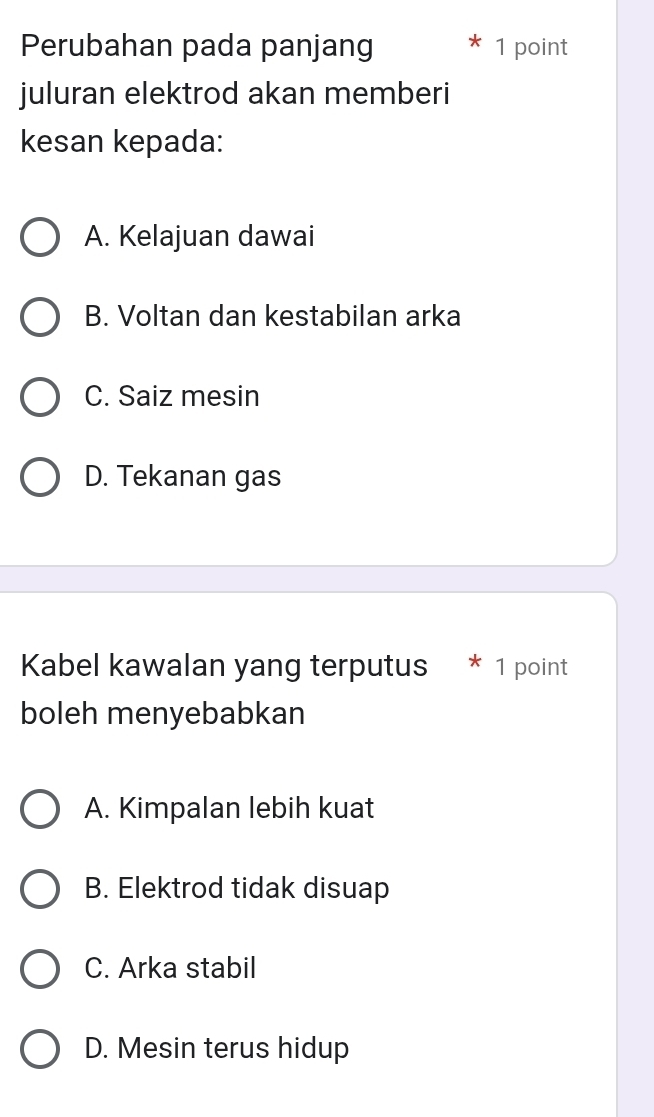Mark the D. Tekanan gas radio circle
The height and width of the screenshot is (1117, 654).
point(40,478)
